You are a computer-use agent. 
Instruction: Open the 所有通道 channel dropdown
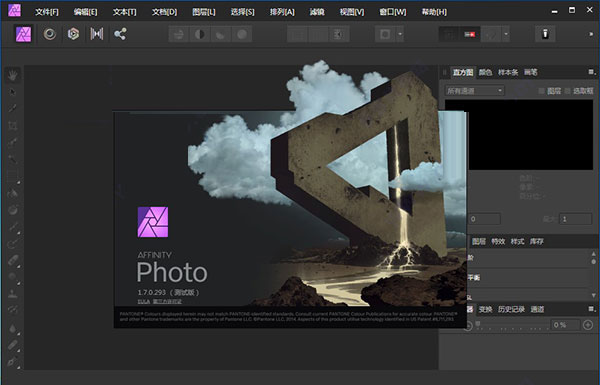[x=474, y=91]
